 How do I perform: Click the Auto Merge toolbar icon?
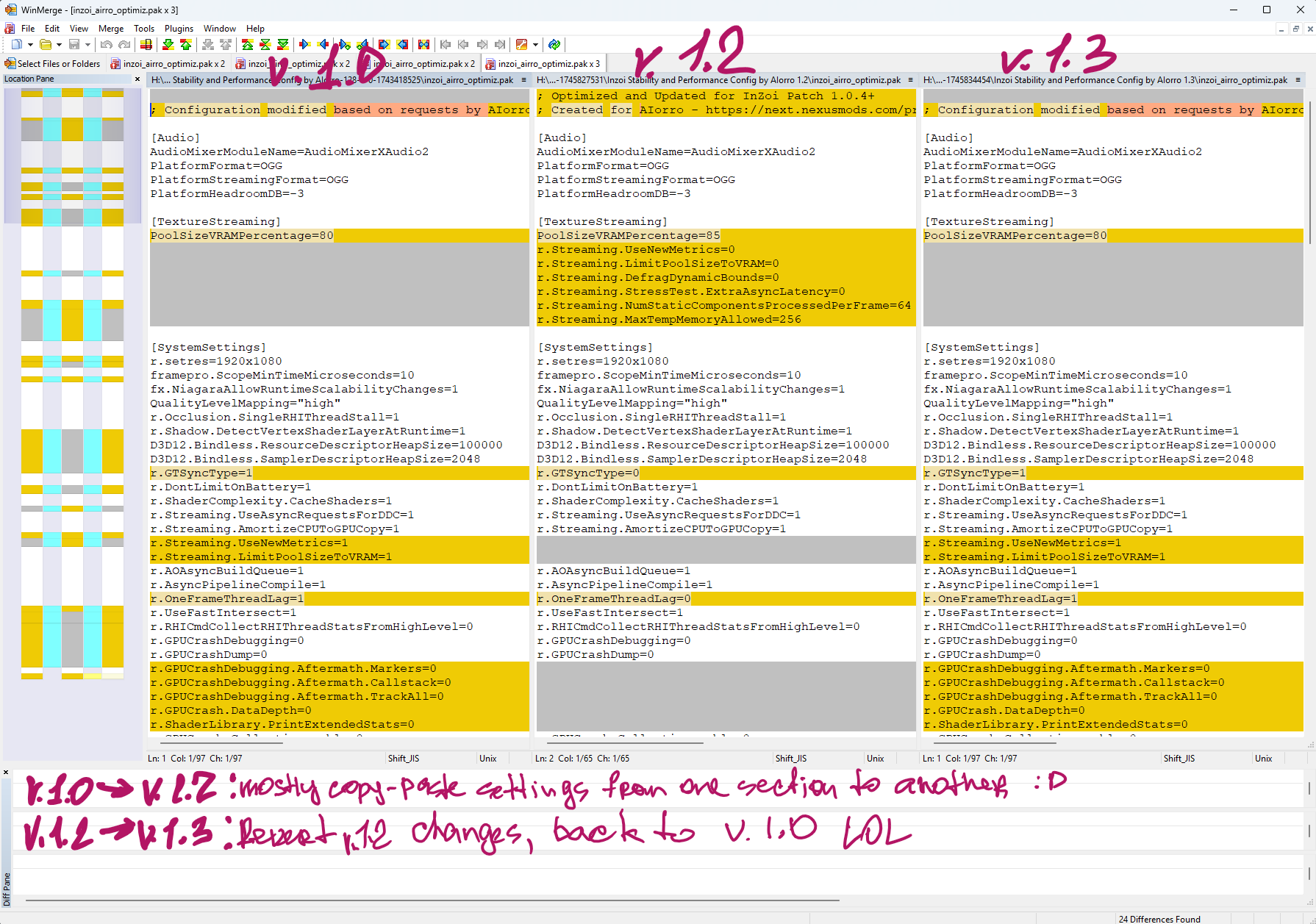[x=423, y=45]
